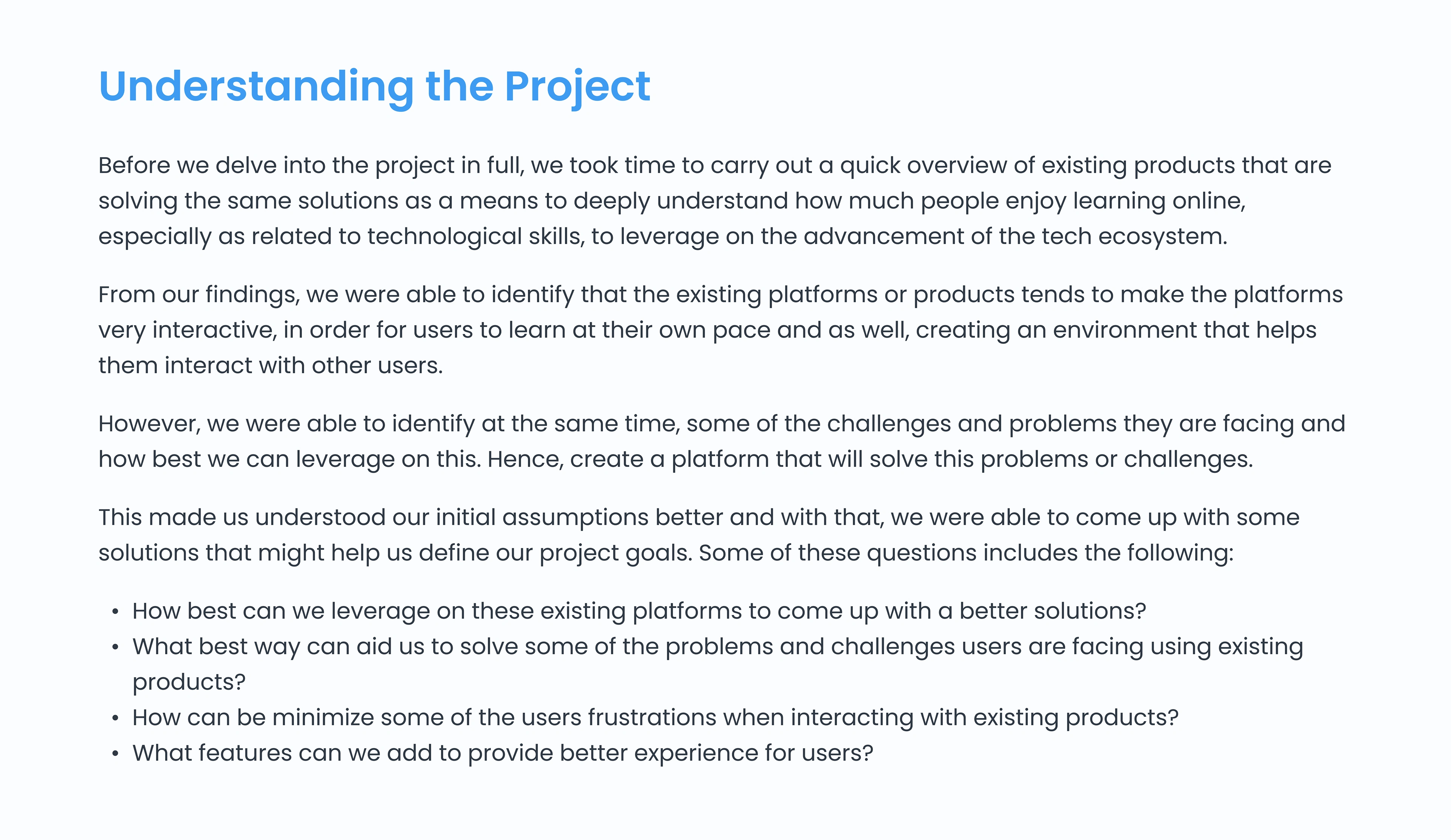Click the "Understanding the Project" heading
The width and height of the screenshot is (1451, 840).
click(374, 86)
